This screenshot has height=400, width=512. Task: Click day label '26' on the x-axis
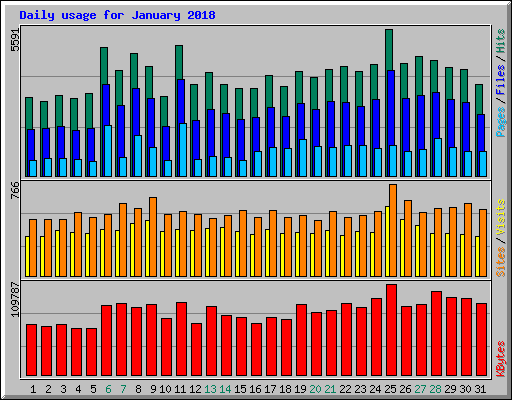(405, 389)
